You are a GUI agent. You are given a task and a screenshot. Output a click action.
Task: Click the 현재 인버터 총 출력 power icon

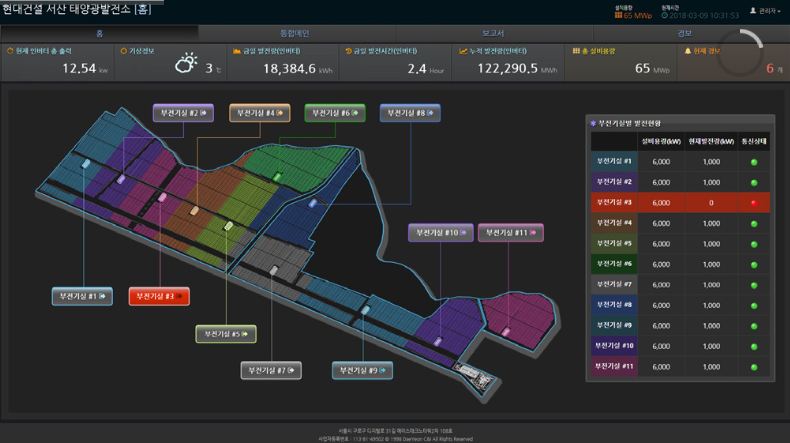[10, 51]
